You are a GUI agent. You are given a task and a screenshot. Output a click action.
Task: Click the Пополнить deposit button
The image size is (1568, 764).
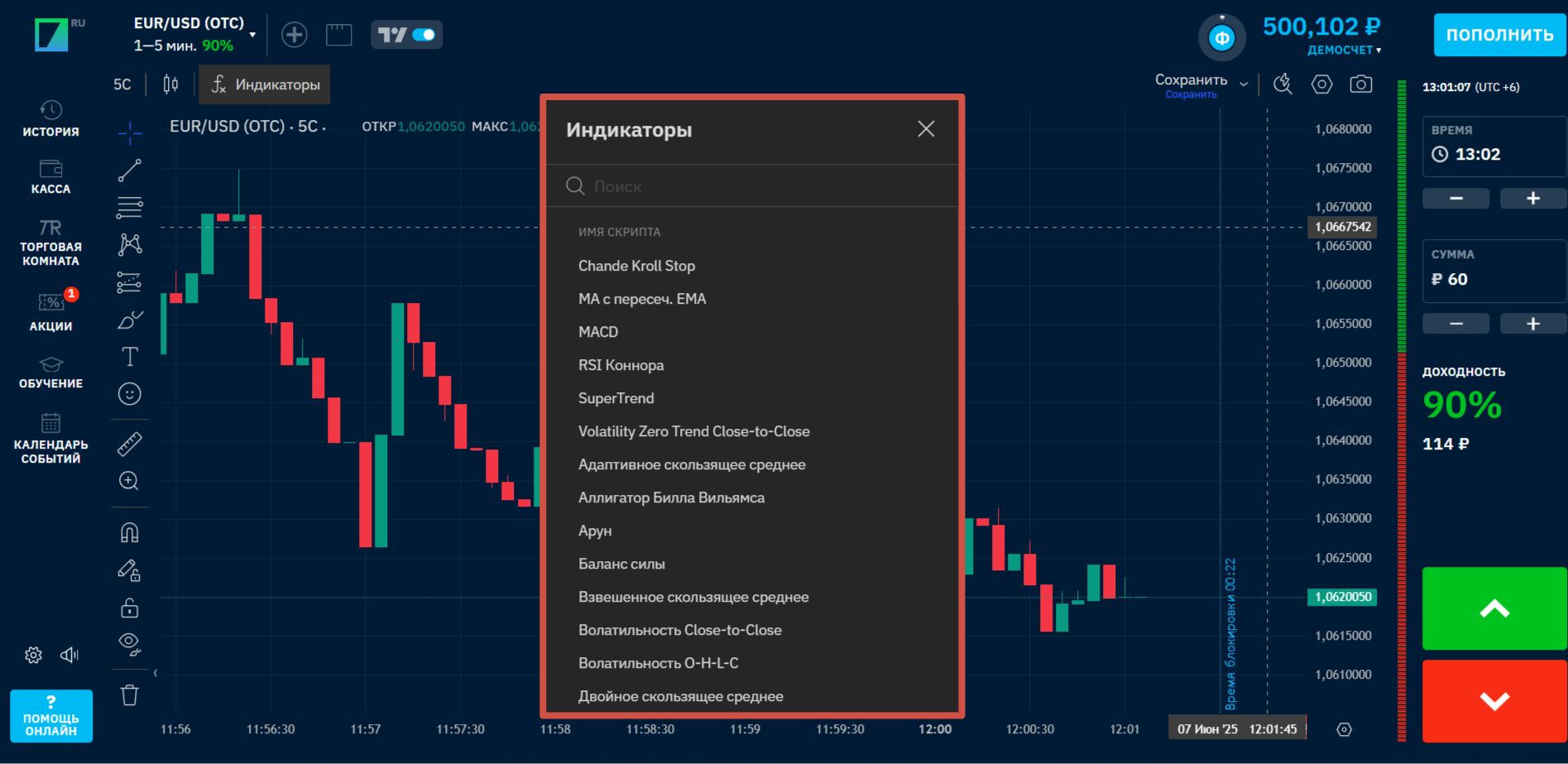[1499, 35]
